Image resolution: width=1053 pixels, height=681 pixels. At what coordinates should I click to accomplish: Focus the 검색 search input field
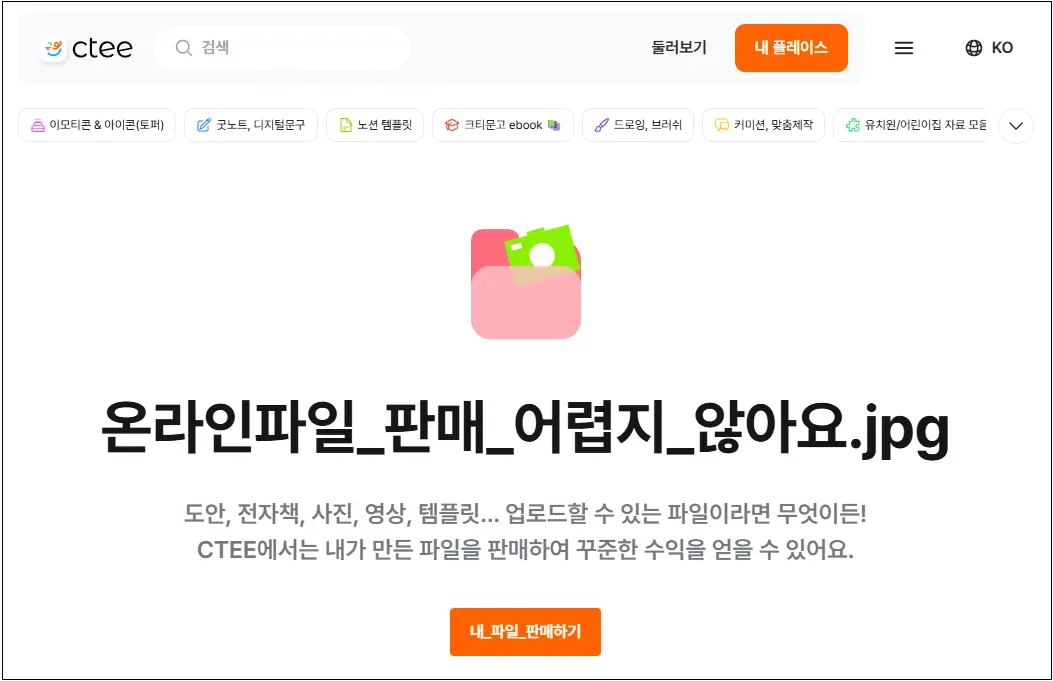(282, 48)
